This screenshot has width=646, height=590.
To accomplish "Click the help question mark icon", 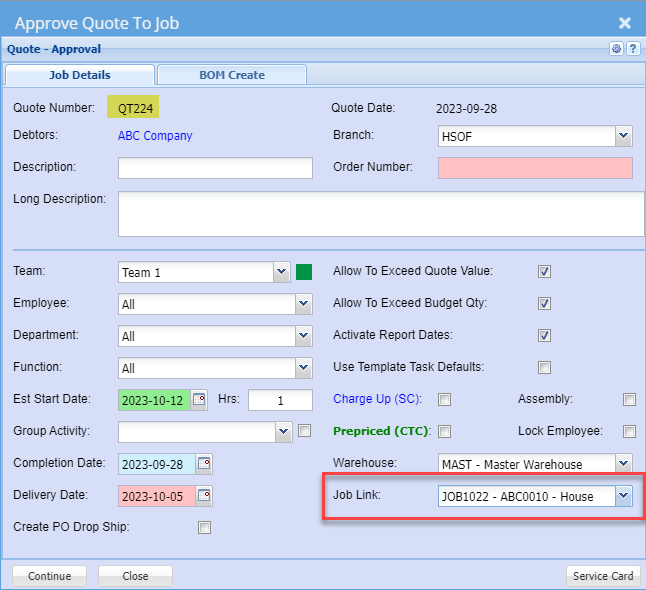I will click(x=633, y=48).
